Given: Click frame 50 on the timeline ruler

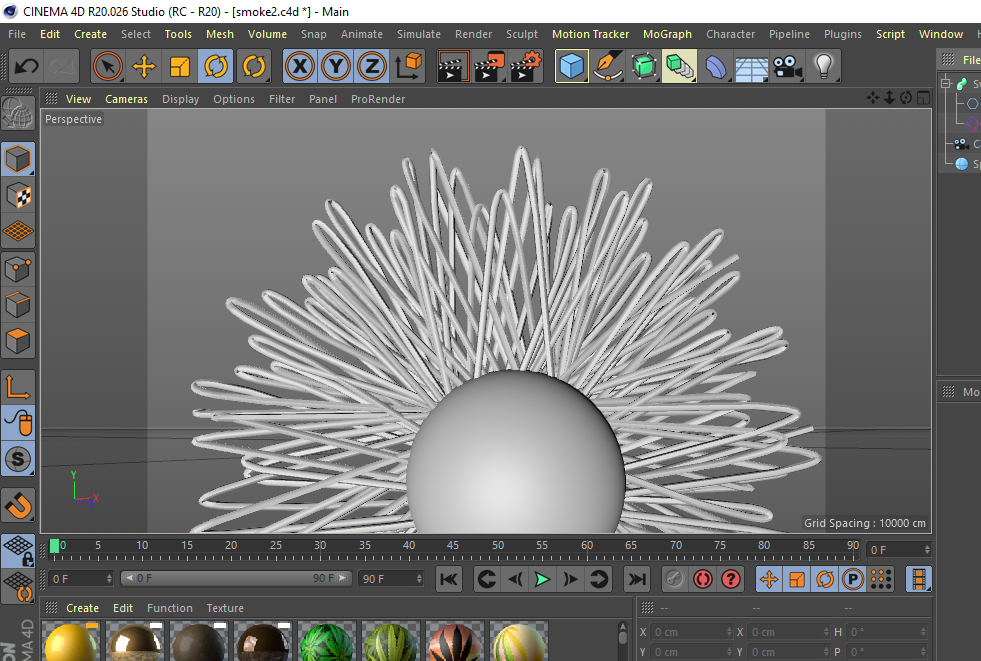Looking at the screenshot, I should 497,548.
